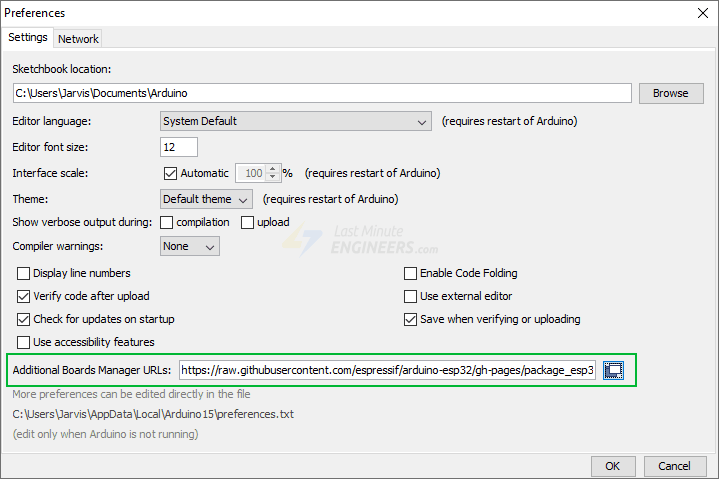Image resolution: width=719 pixels, height=479 pixels.
Task: Decrease interface scale with down arrow
Action: coord(273,177)
